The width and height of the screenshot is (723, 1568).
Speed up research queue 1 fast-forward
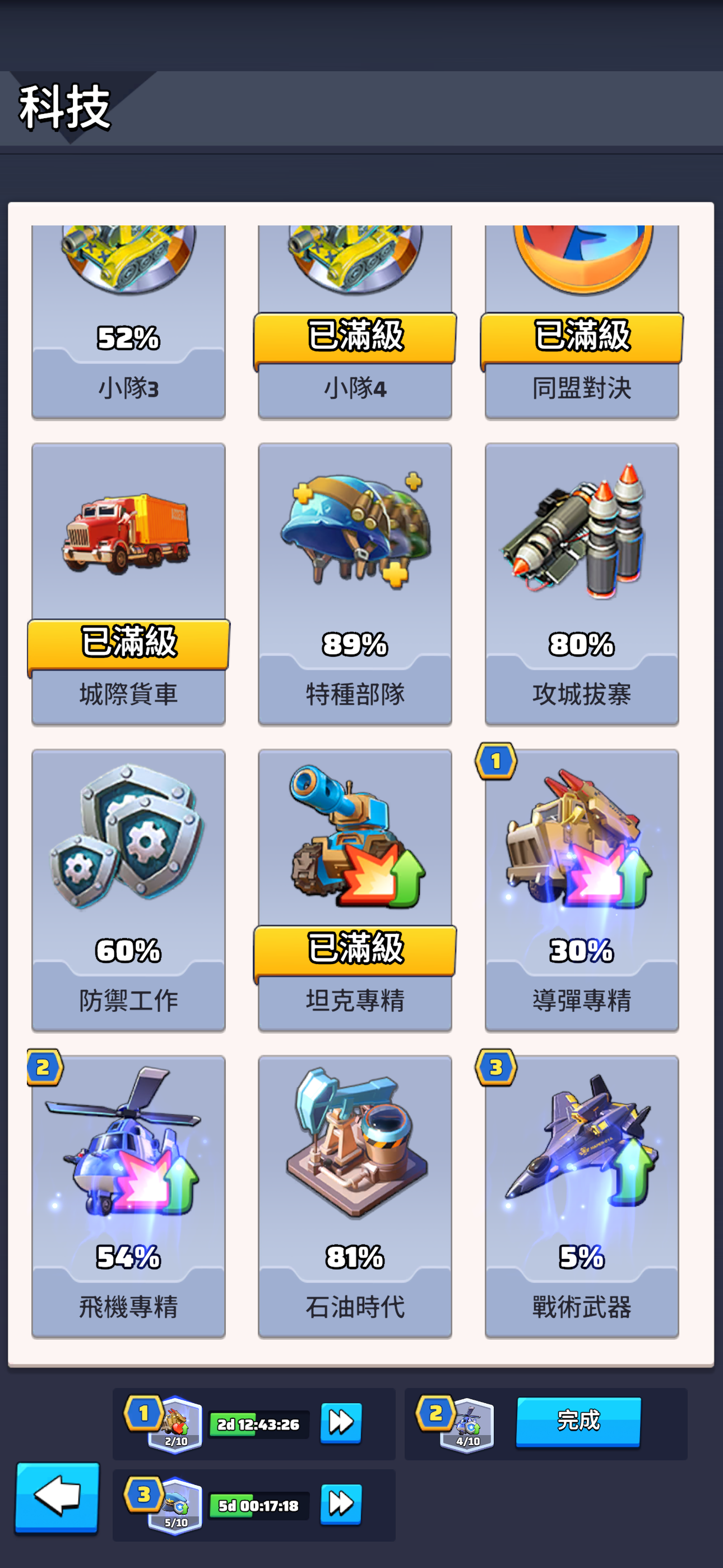coord(341,1423)
